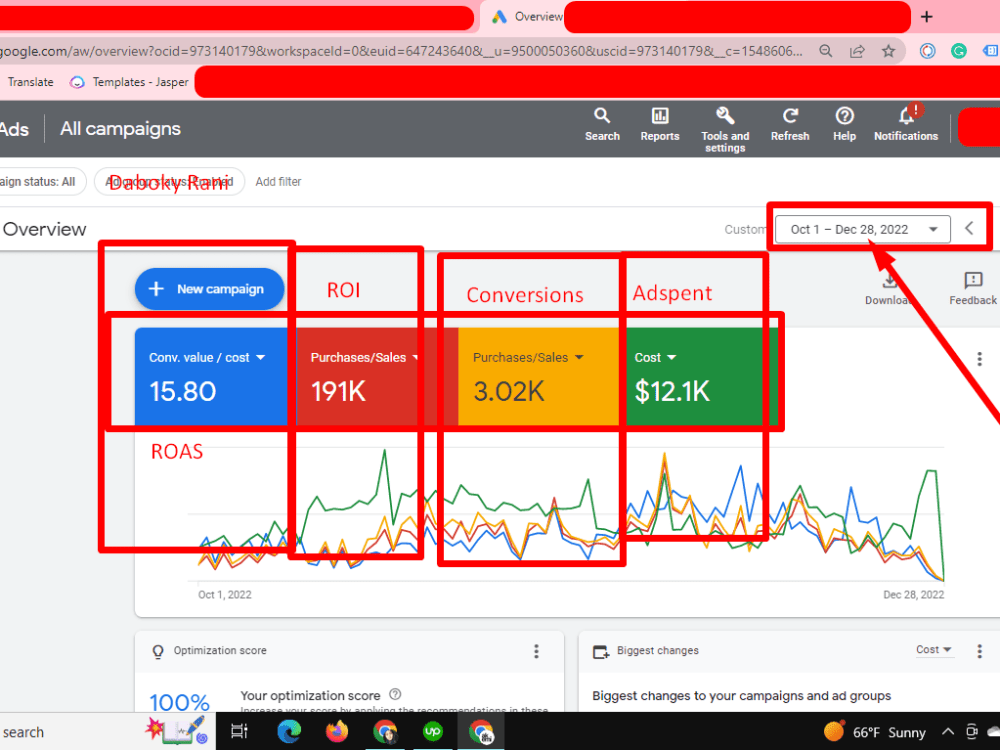
Task: Click the All campaigns heading
Action: 121,129
